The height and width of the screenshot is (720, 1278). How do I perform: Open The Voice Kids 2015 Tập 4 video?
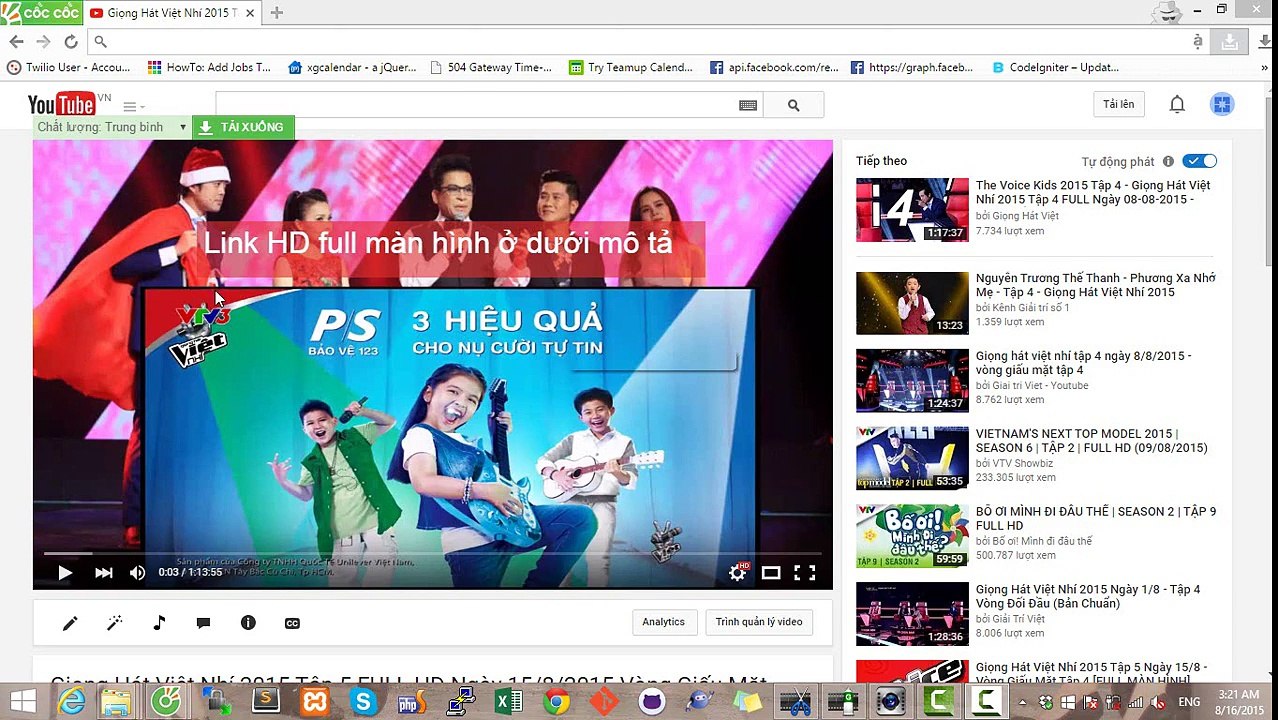coord(1093,192)
